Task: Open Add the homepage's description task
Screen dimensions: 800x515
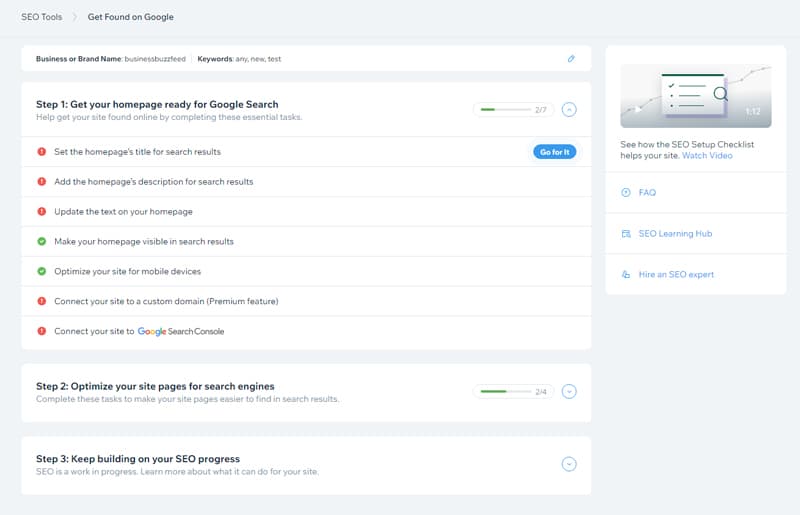Action: pos(153,182)
